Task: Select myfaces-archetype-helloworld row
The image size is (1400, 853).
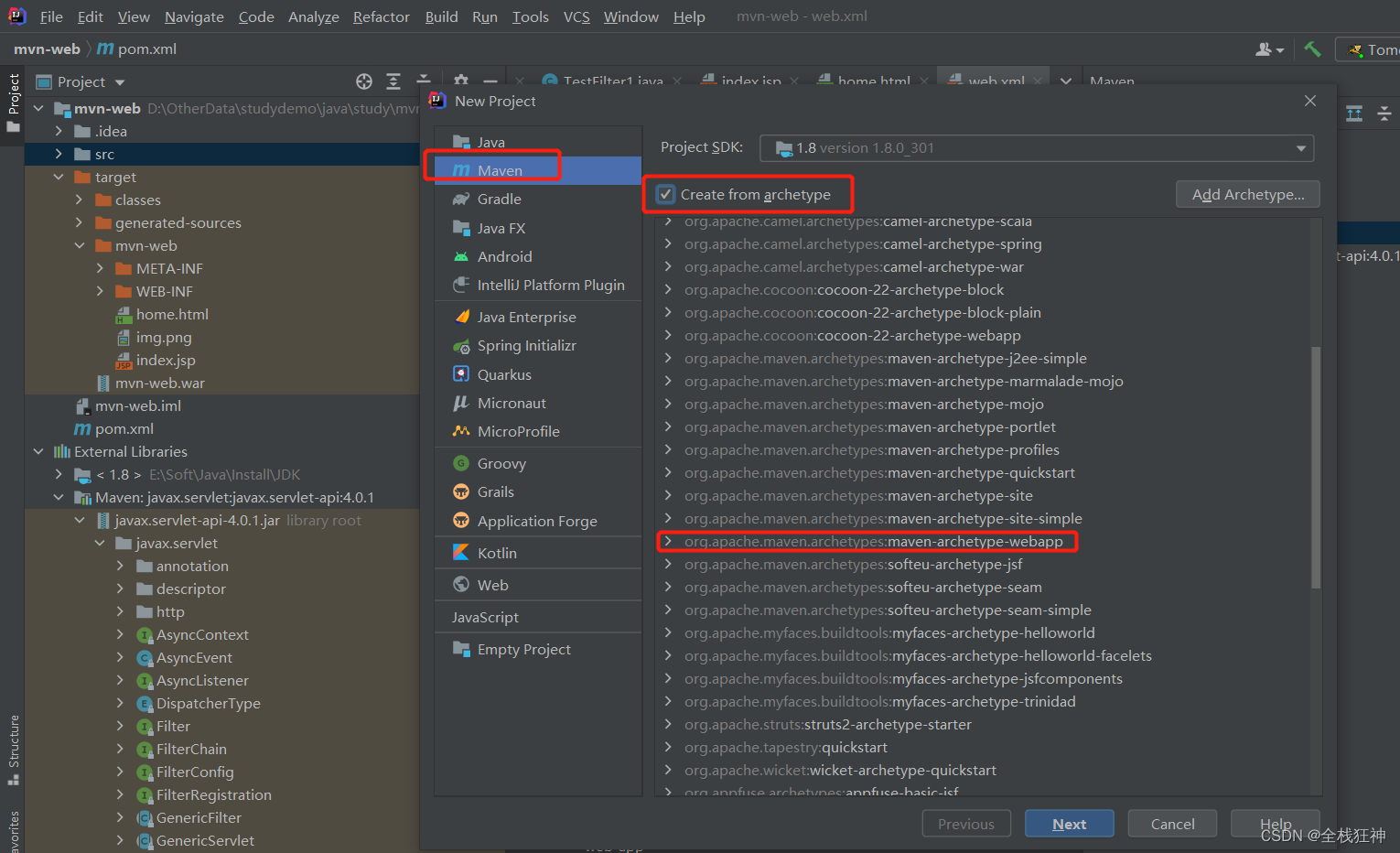Action: pos(984,632)
